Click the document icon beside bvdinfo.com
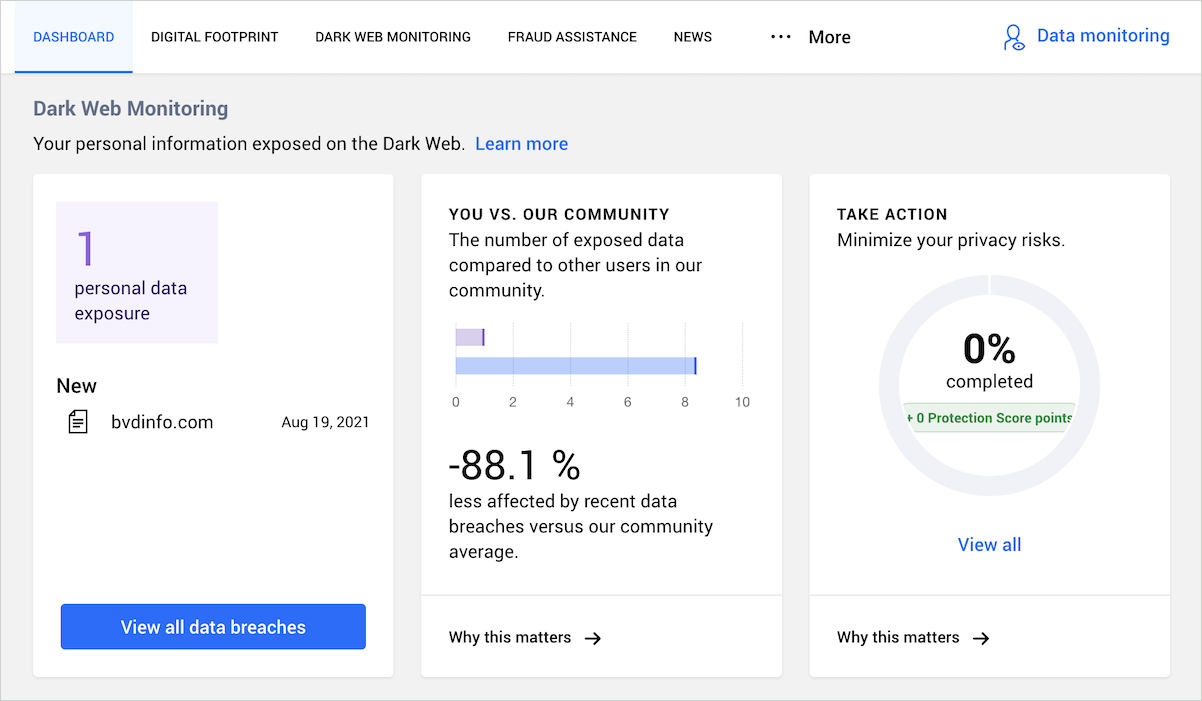1202x701 pixels. (x=78, y=422)
